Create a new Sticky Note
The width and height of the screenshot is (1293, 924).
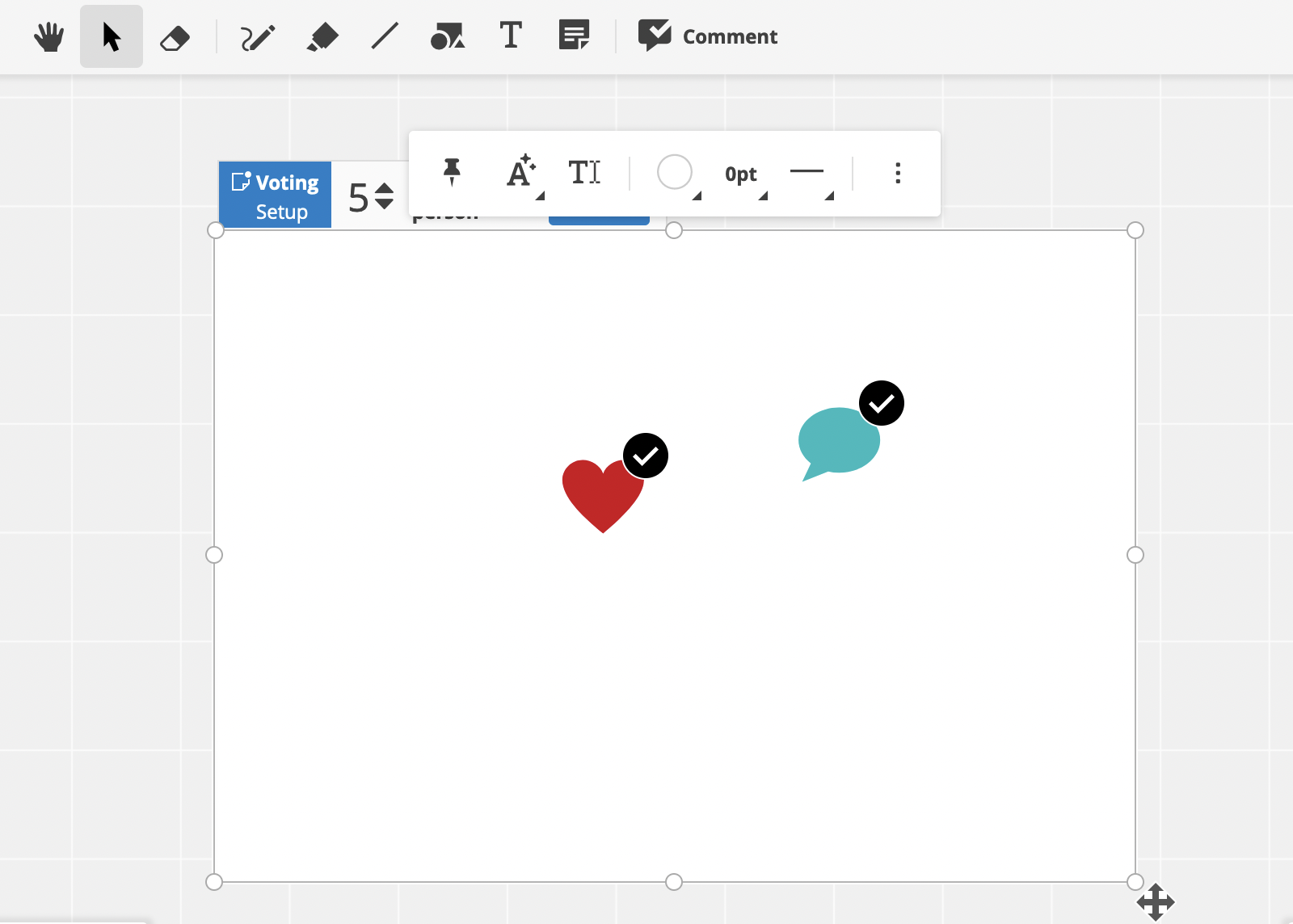tap(574, 36)
